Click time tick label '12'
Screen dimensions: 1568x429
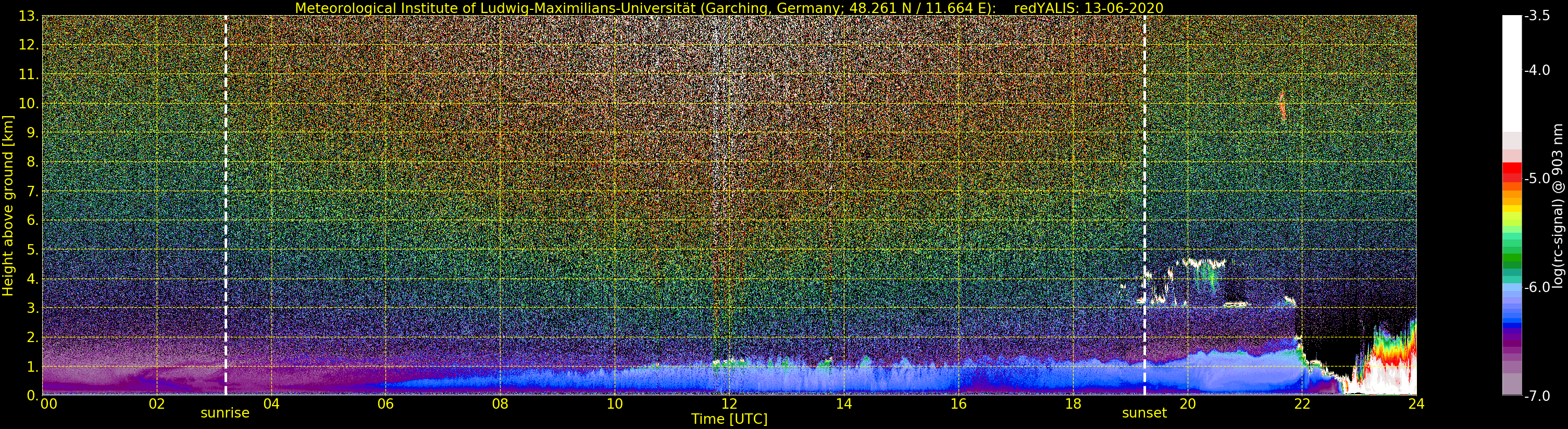pos(729,403)
